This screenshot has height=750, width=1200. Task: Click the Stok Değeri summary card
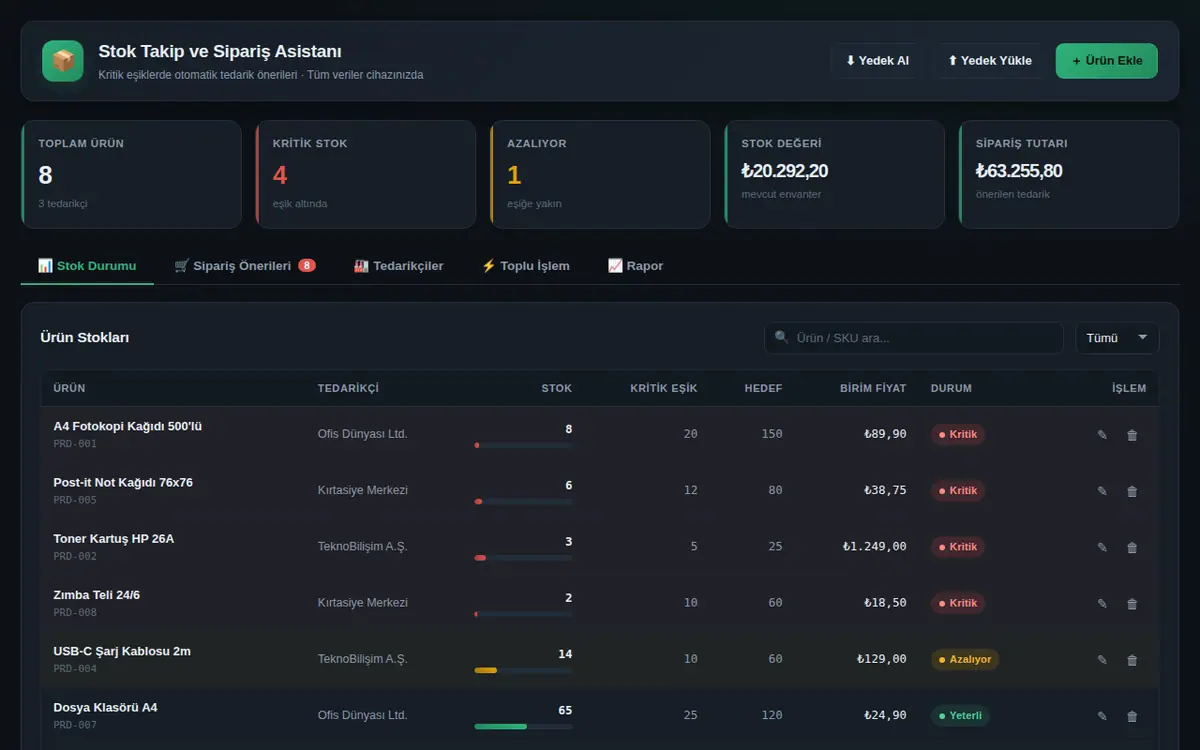834,175
